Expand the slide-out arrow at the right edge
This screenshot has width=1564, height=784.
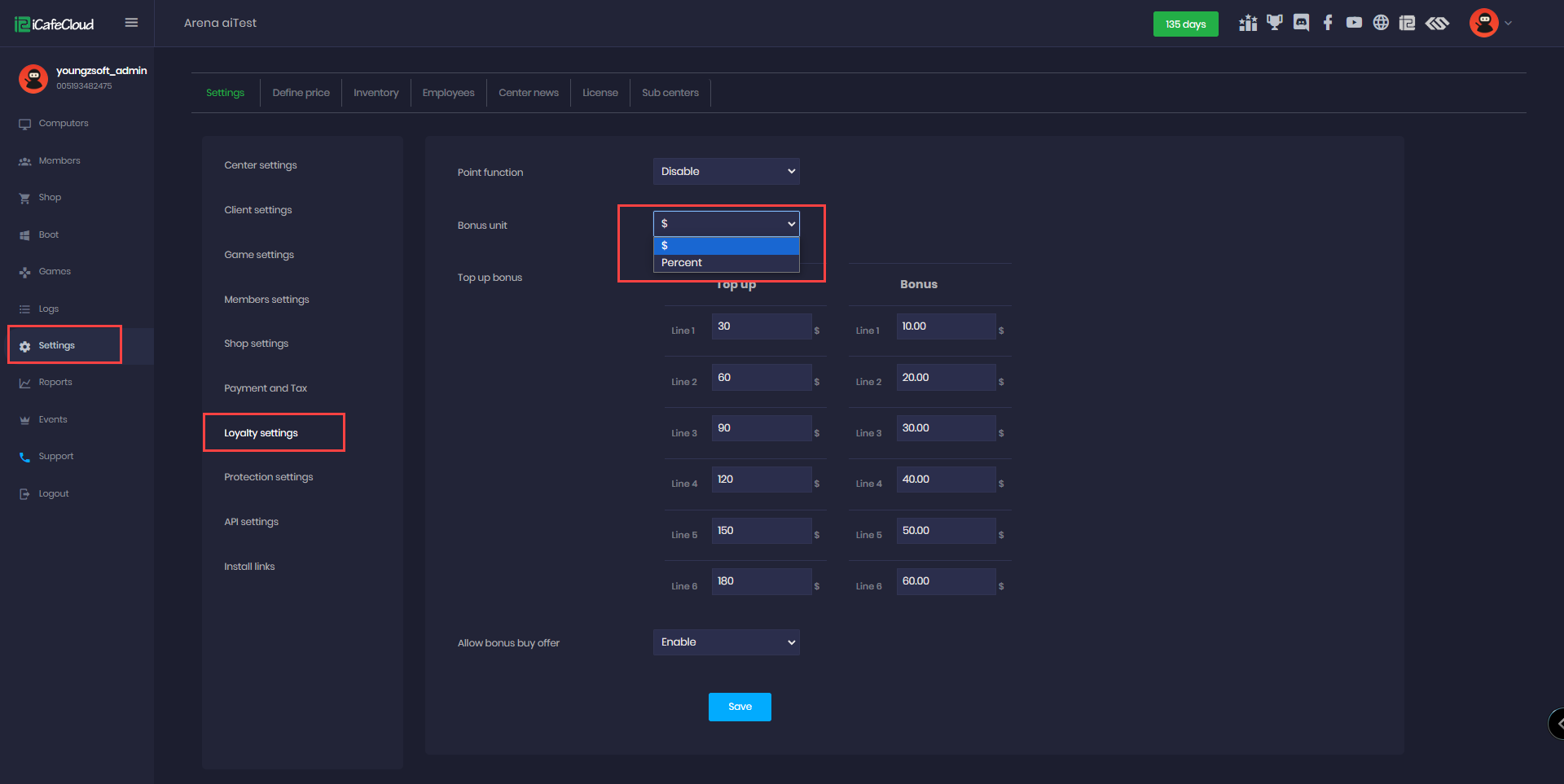tap(1557, 723)
